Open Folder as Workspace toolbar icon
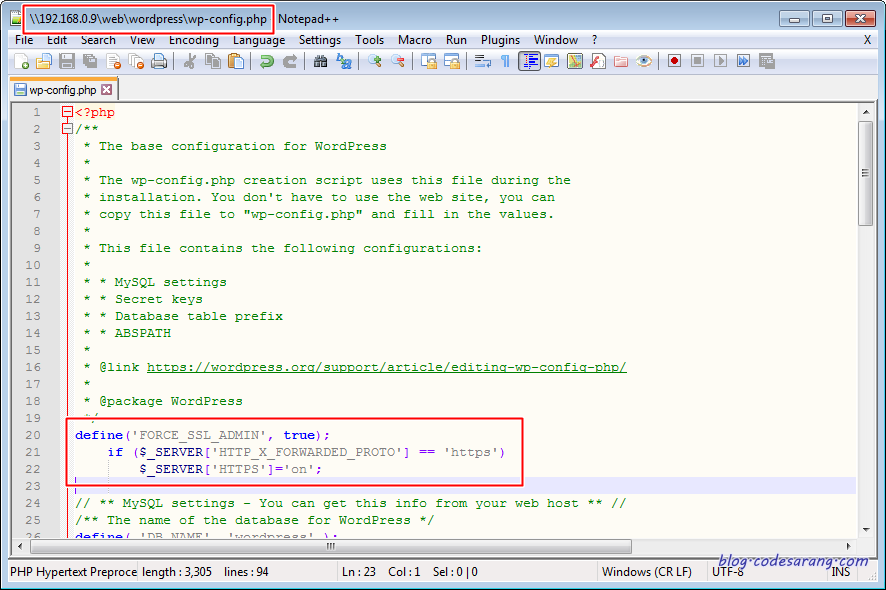 [621, 61]
